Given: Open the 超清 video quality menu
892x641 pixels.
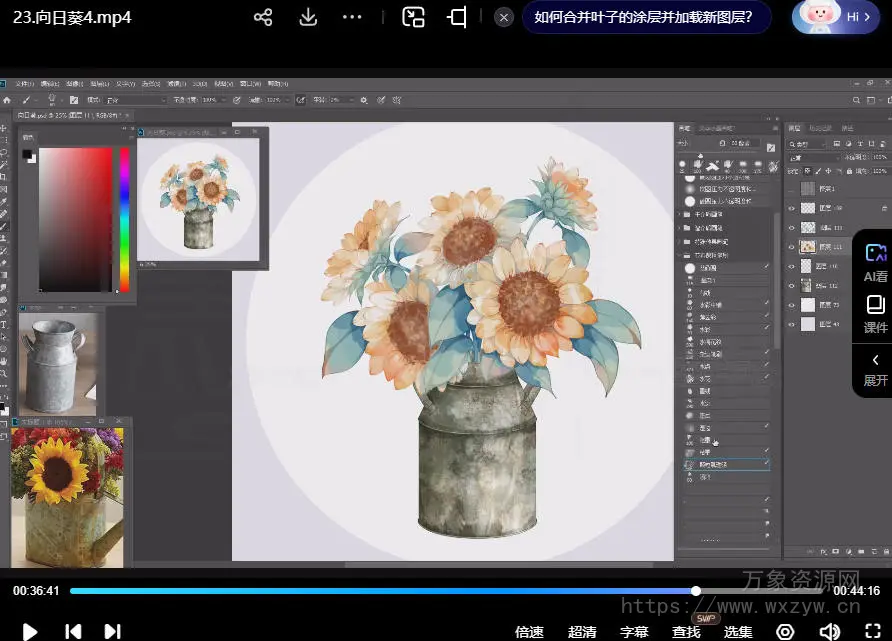Looking at the screenshot, I should click(x=582, y=632).
